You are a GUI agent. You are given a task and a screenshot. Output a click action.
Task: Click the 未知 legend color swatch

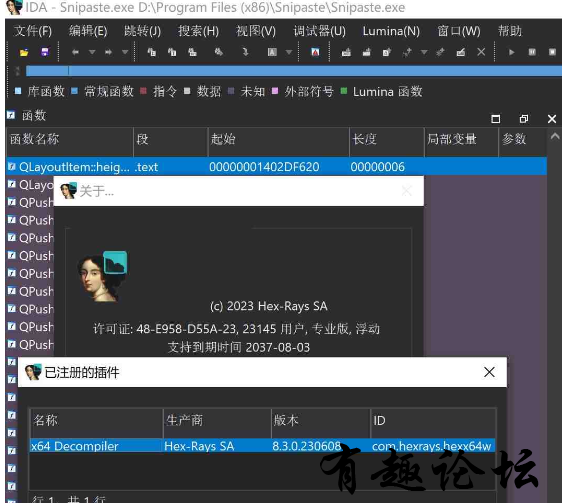tap(231, 91)
